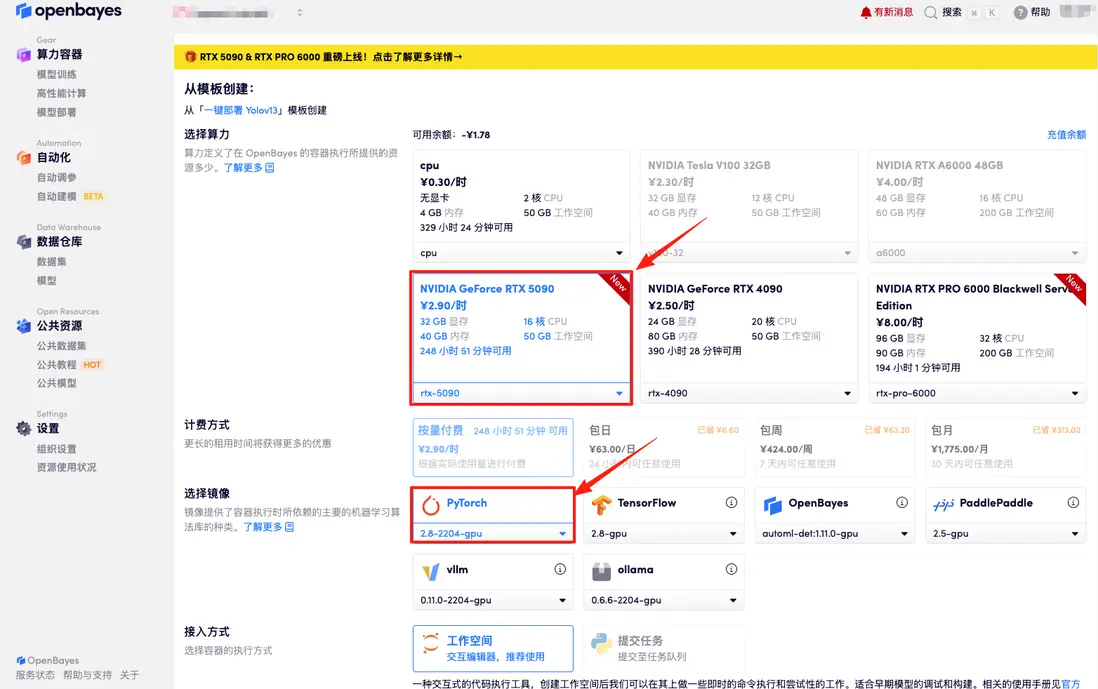The height and width of the screenshot is (689, 1098).
Task: Go to 公共模型 in sidebar
Action: click(x=57, y=383)
